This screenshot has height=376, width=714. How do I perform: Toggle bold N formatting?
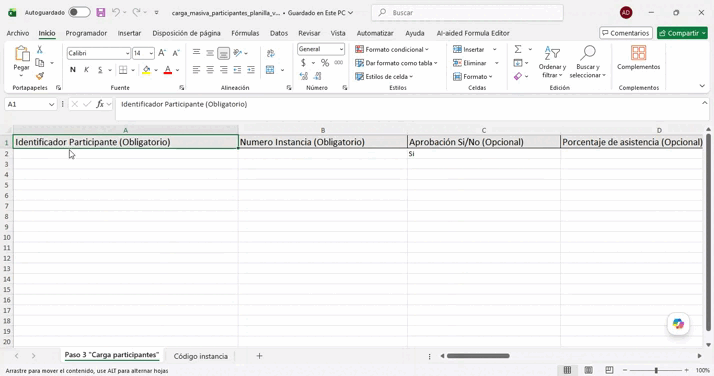click(72, 70)
